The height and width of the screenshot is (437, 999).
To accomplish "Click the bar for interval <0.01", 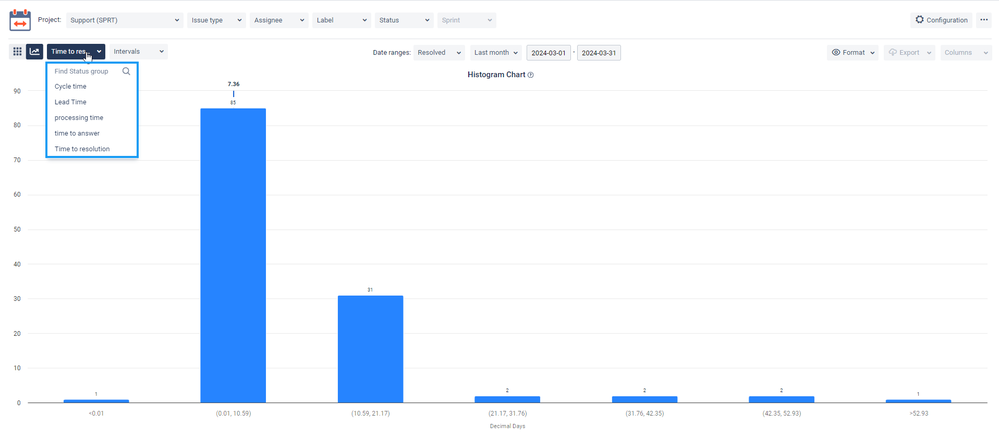I will pos(96,401).
